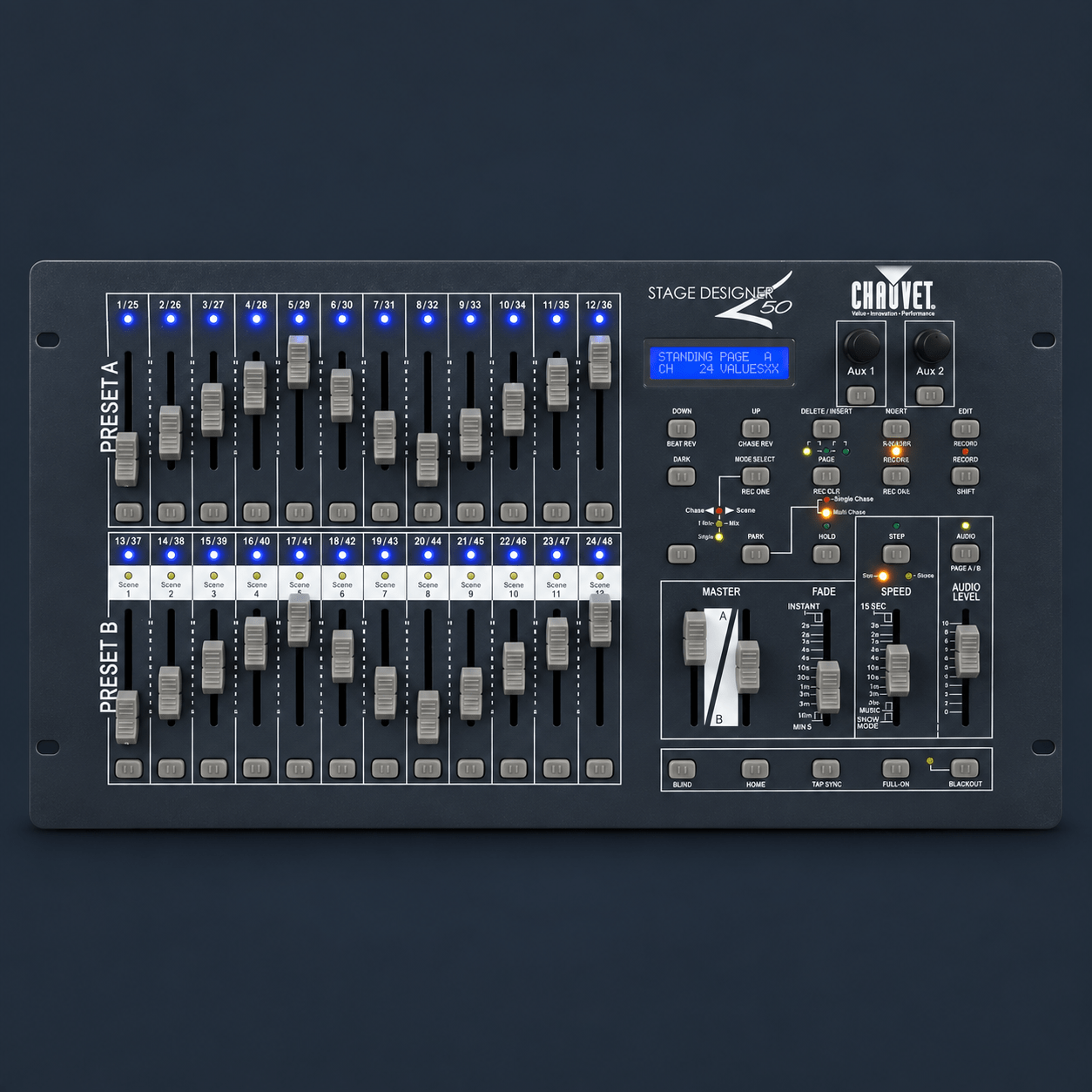1092x1092 pixels.
Task: Toggle the BLACKOUT button
Action: coord(965,769)
